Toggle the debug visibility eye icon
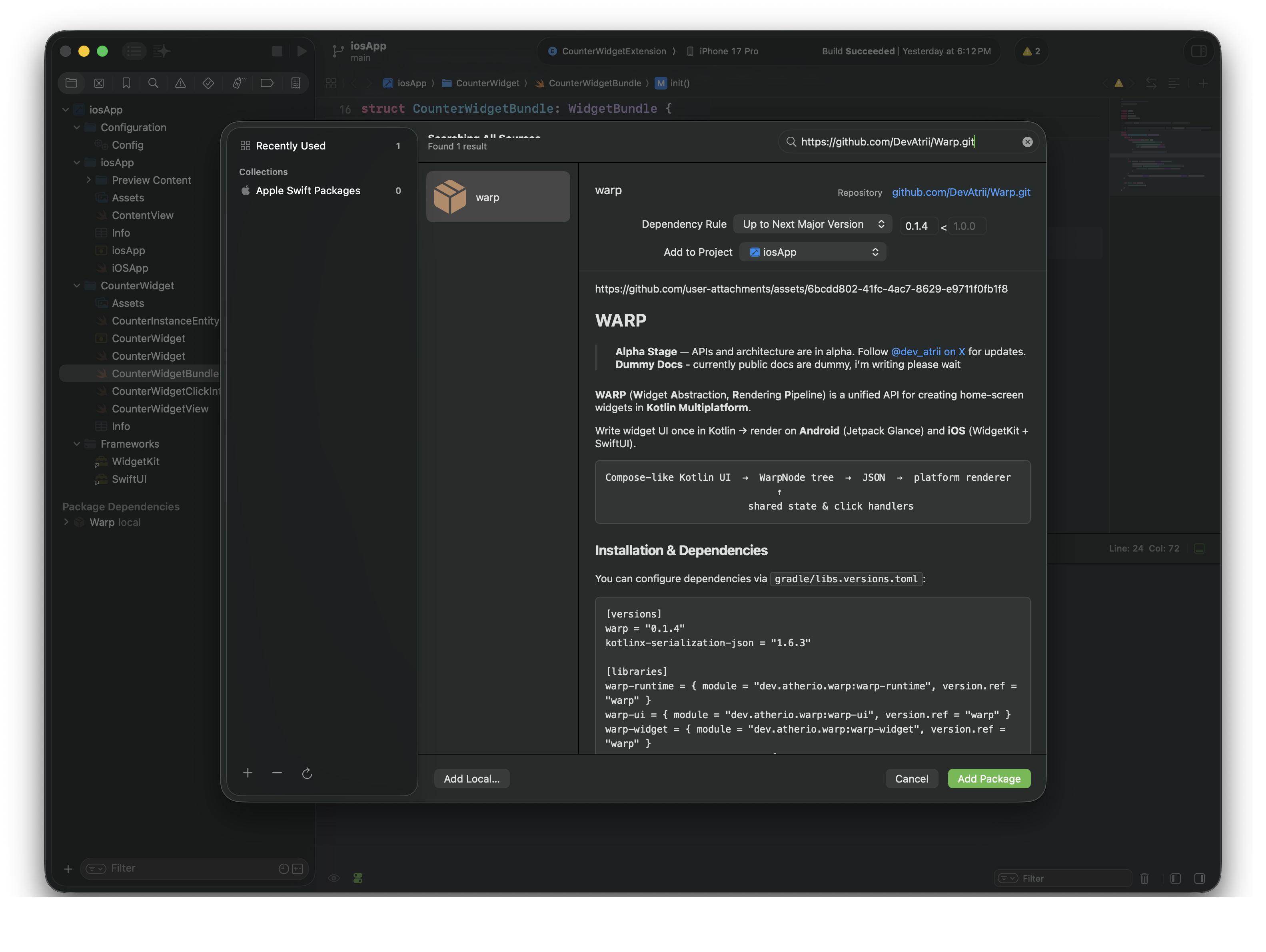The image size is (1266, 952). (333, 878)
